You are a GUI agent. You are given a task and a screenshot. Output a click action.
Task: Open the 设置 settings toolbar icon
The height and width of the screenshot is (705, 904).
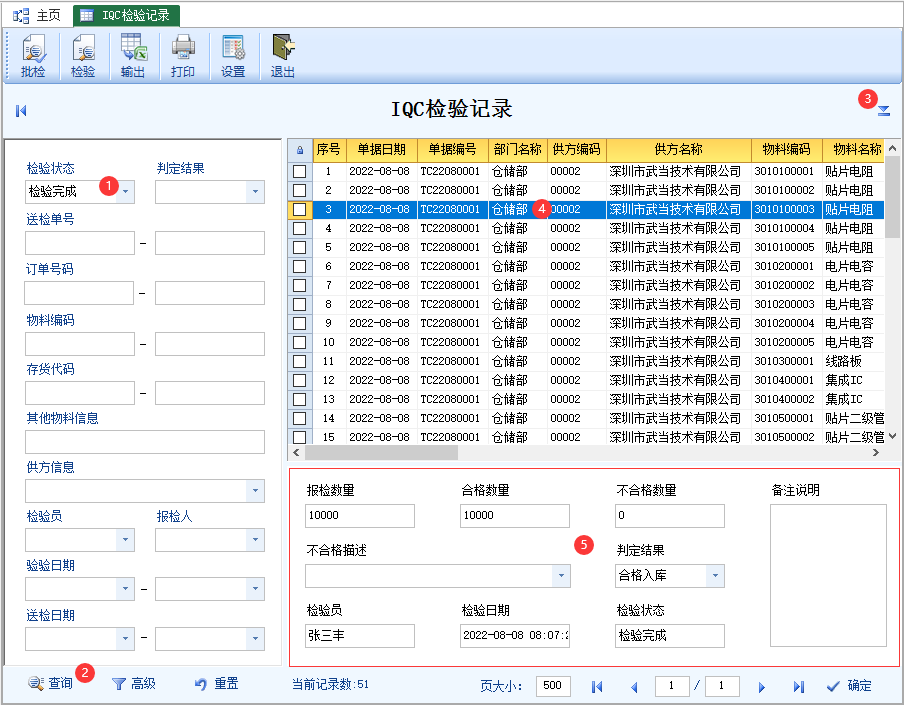233,56
